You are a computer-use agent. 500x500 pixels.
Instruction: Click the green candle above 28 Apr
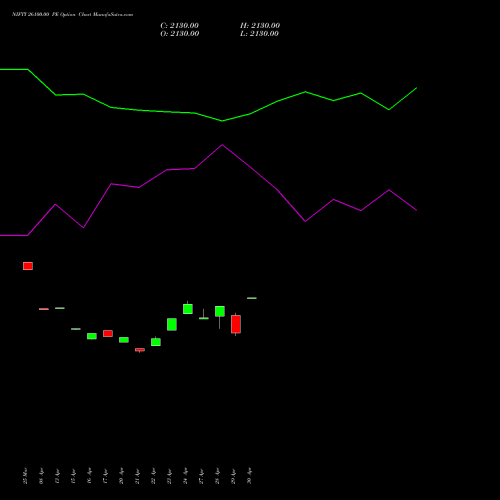click(x=220, y=311)
